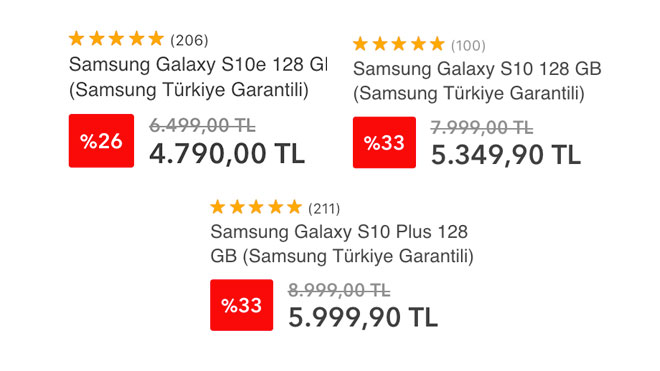The width and height of the screenshot is (660, 371).
Task: Open the Samsung Galaxy S10 Plus 128 listing
Action: pyautogui.click(x=342, y=244)
